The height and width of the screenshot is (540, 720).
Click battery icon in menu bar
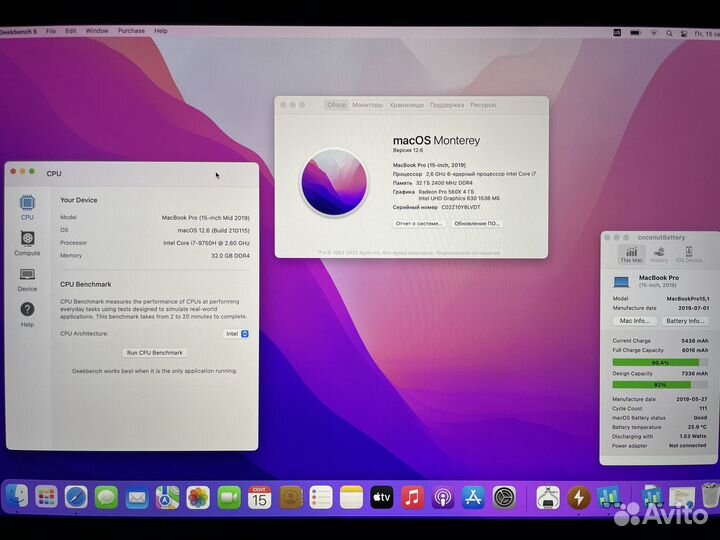(636, 33)
